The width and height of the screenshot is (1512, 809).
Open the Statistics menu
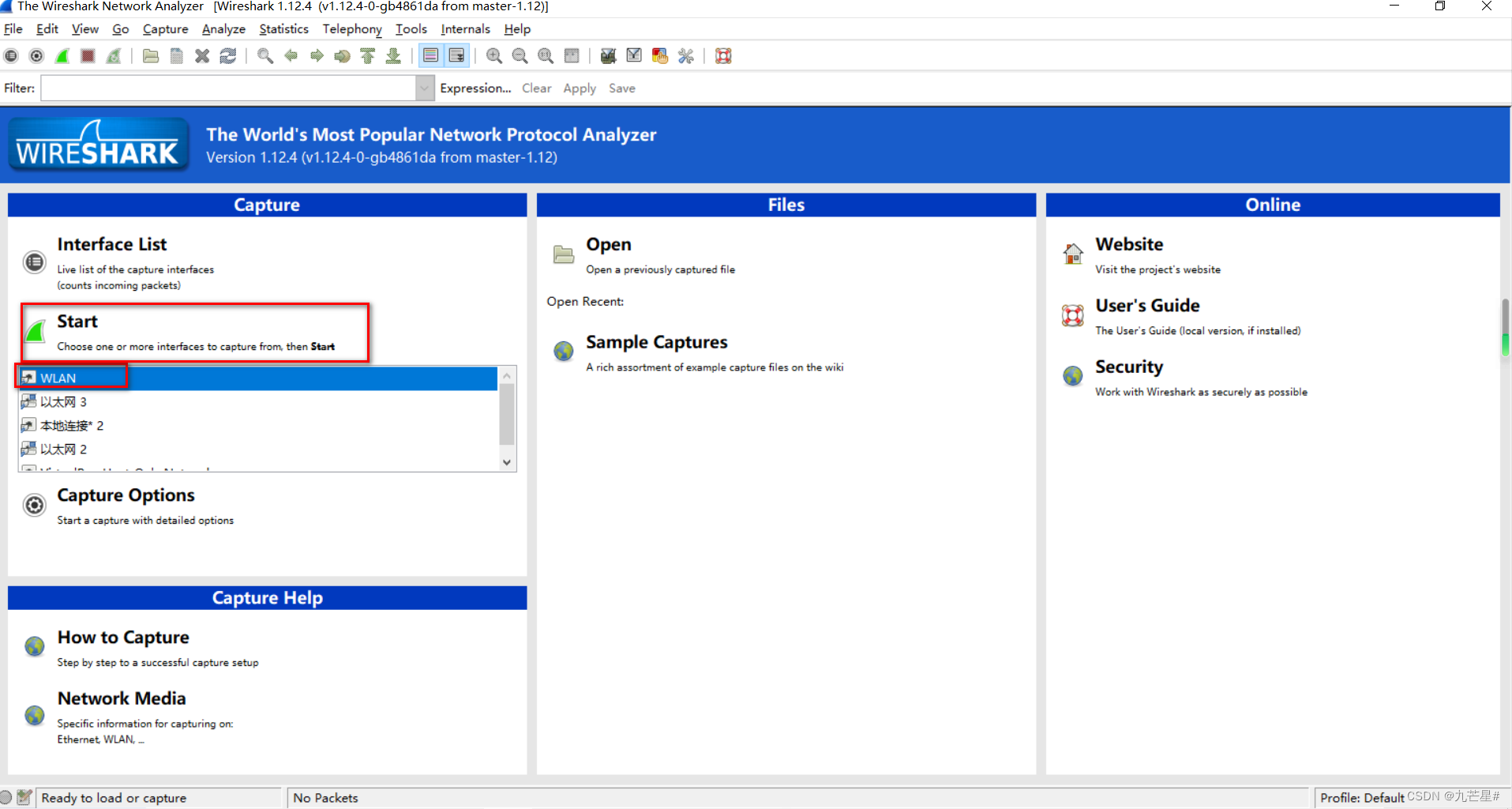click(x=283, y=29)
